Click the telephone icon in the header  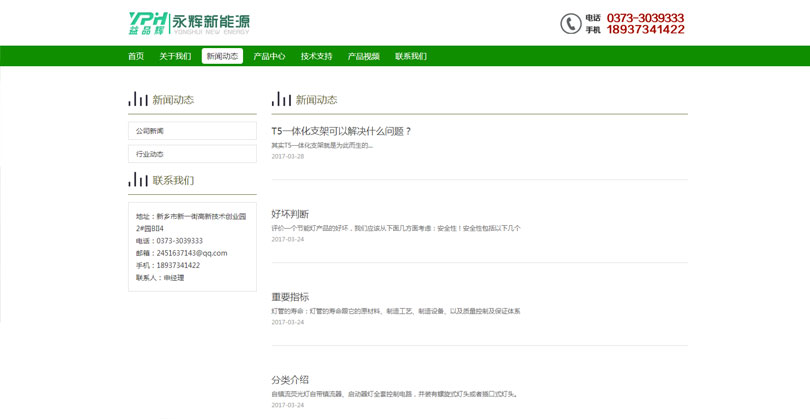pos(570,23)
